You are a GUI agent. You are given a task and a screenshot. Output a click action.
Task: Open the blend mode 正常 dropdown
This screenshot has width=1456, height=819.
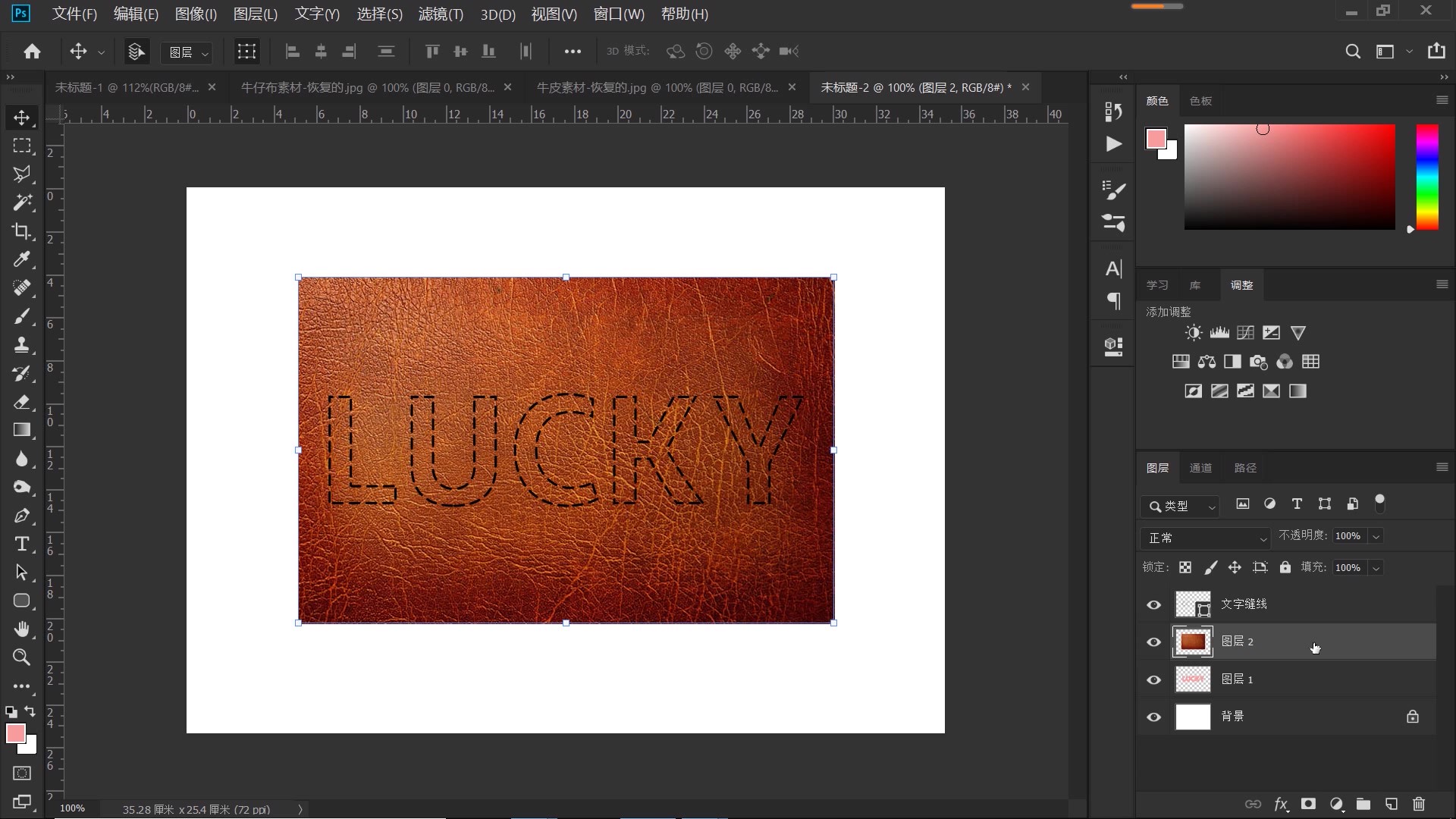tap(1205, 538)
